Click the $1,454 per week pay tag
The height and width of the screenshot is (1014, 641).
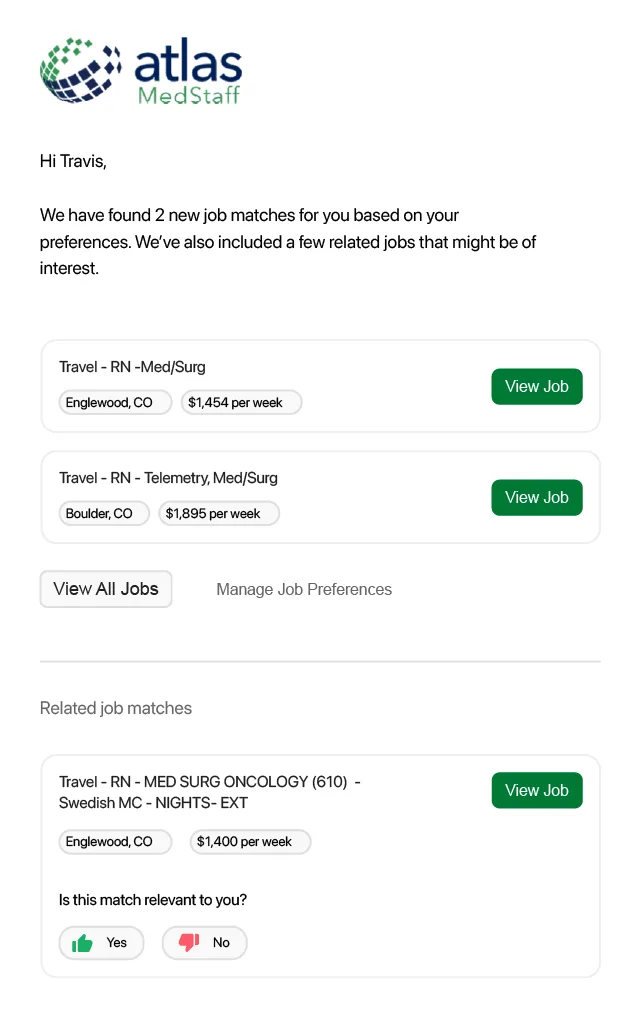click(241, 402)
